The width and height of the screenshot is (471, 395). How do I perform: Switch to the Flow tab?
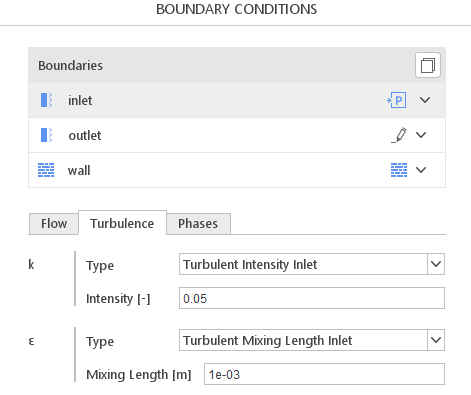click(54, 224)
